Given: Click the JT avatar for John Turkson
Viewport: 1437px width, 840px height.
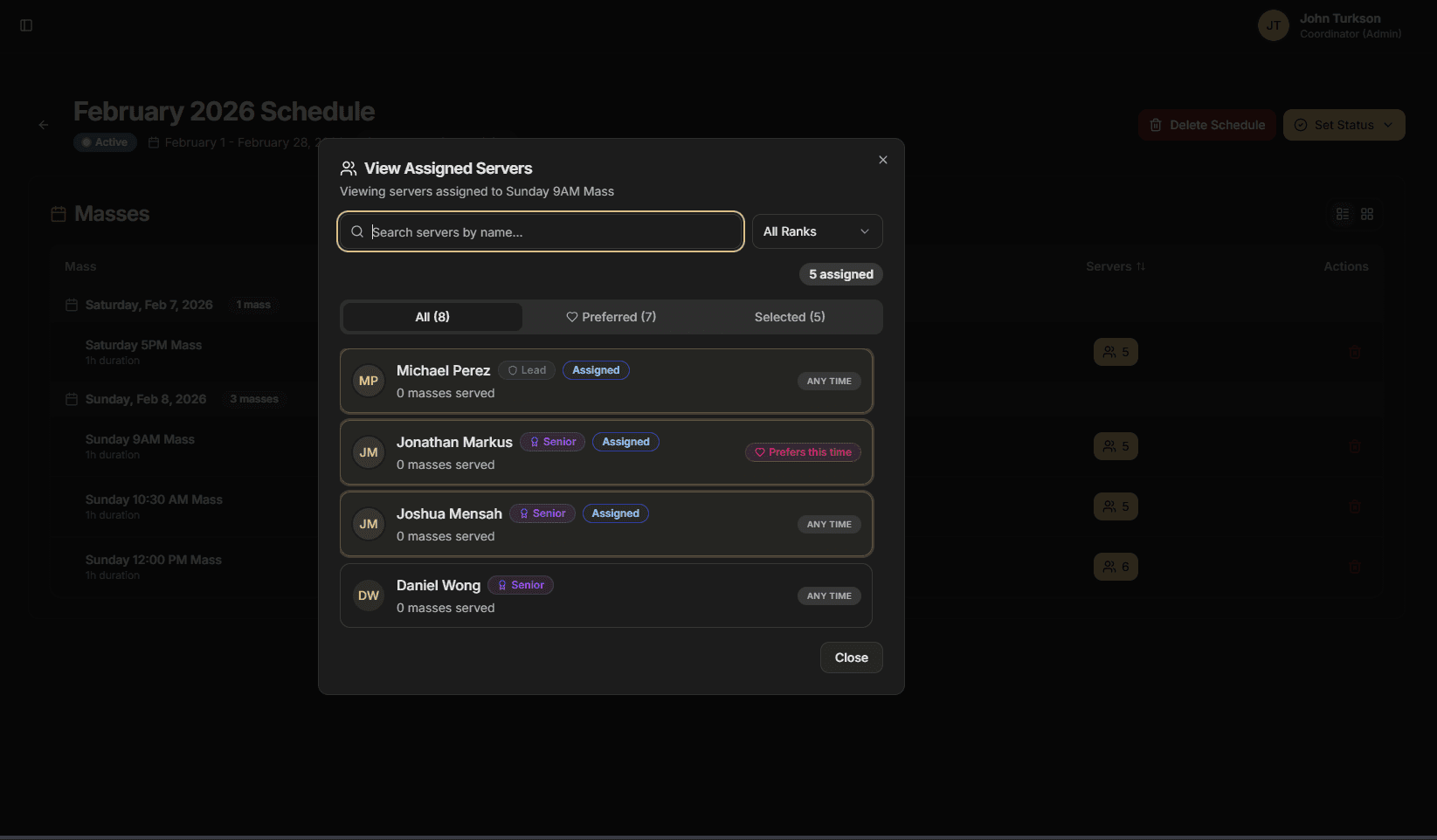Looking at the screenshot, I should click(x=1273, y=25).
